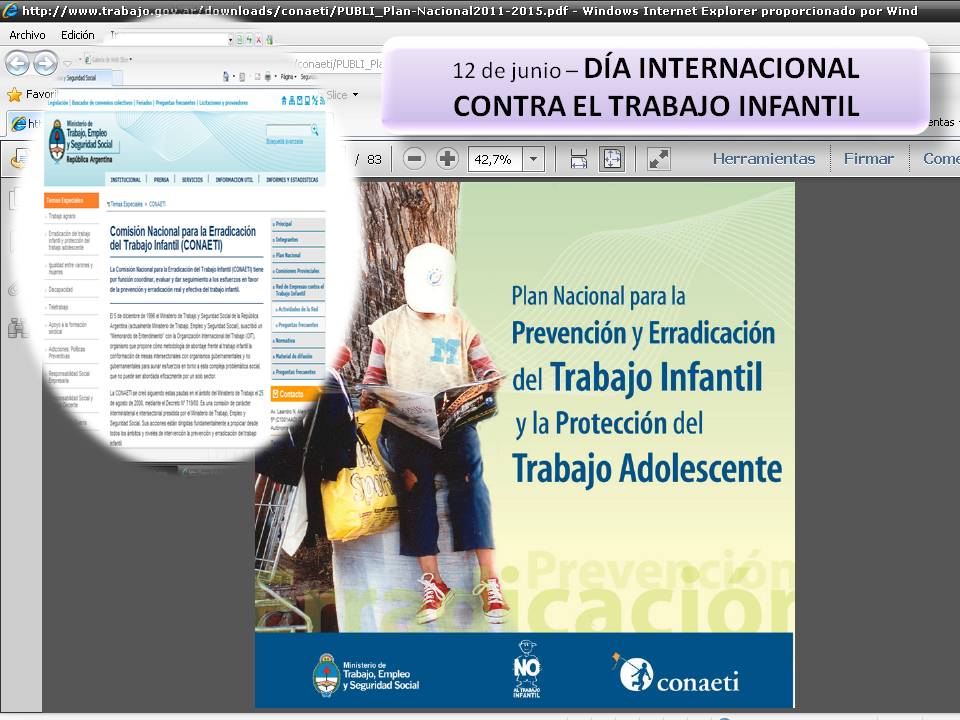The height and width of the screenshot is (720, 960).
Task: Open Integrantes in the CONAETI side menu
Action: coord(298,239)
